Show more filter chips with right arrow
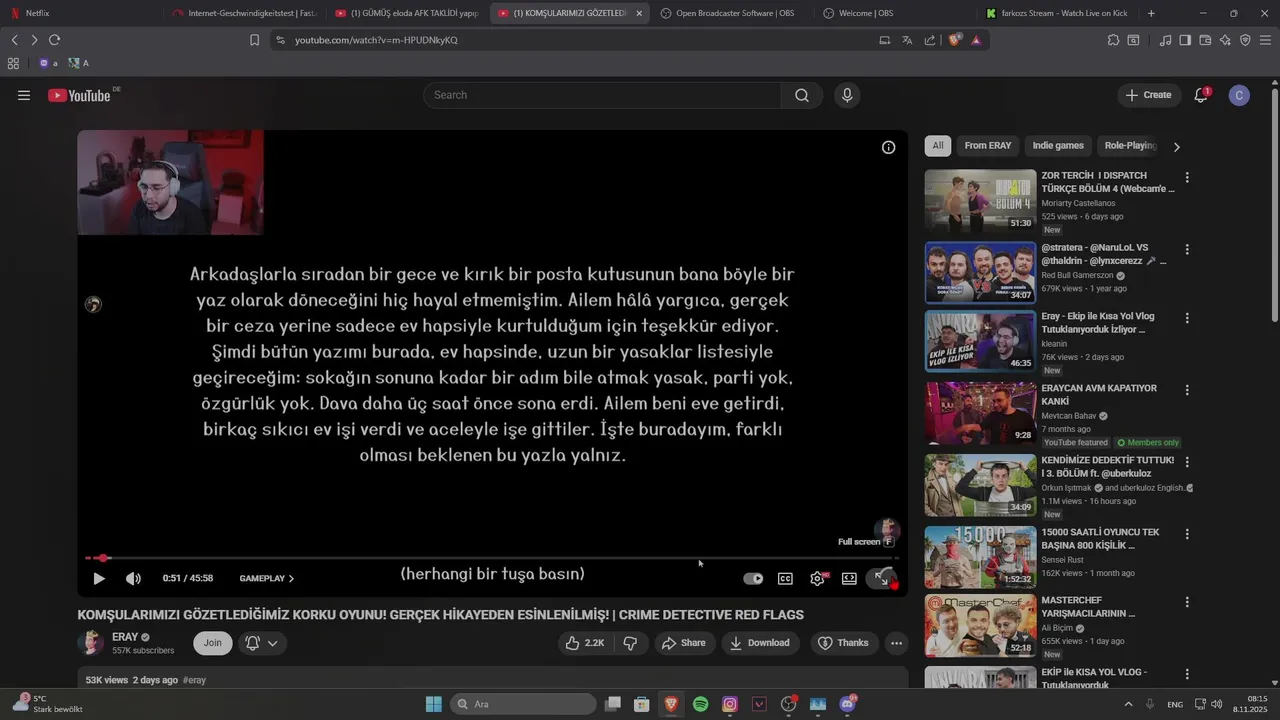The height and width of the screenshot is (720, 1280). (1176, 147)
